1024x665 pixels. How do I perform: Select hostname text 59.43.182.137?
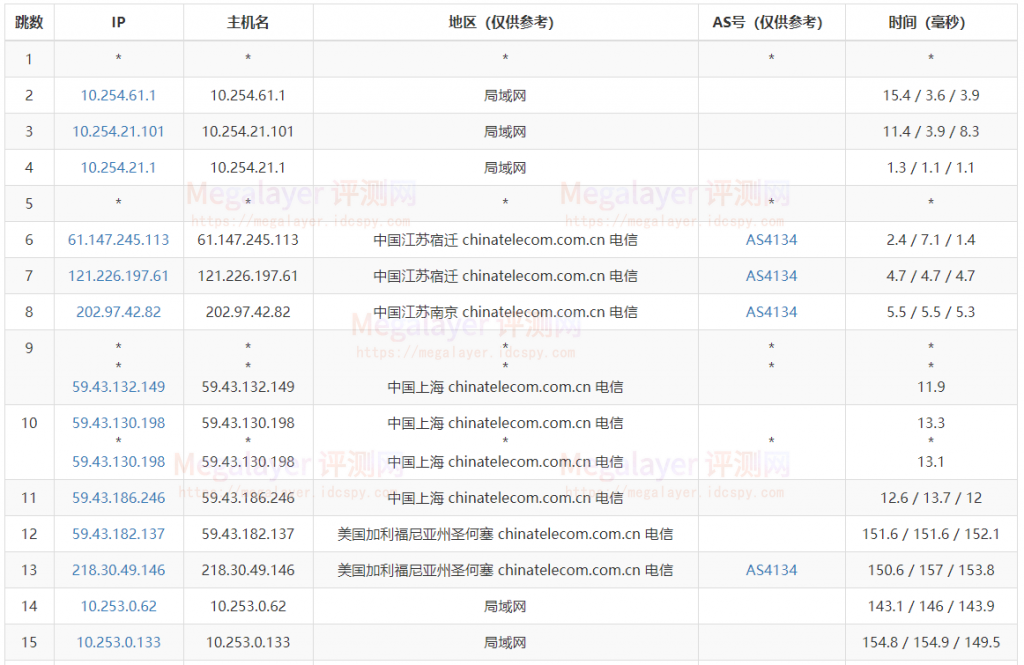(x=248, y=534)
